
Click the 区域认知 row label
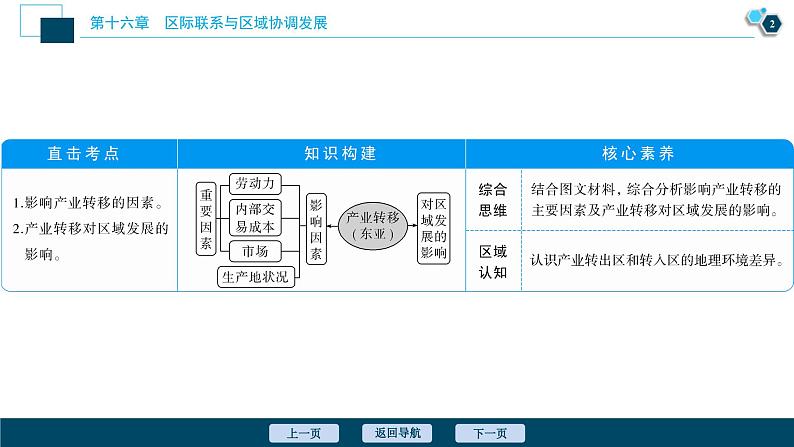pos(493,262)
